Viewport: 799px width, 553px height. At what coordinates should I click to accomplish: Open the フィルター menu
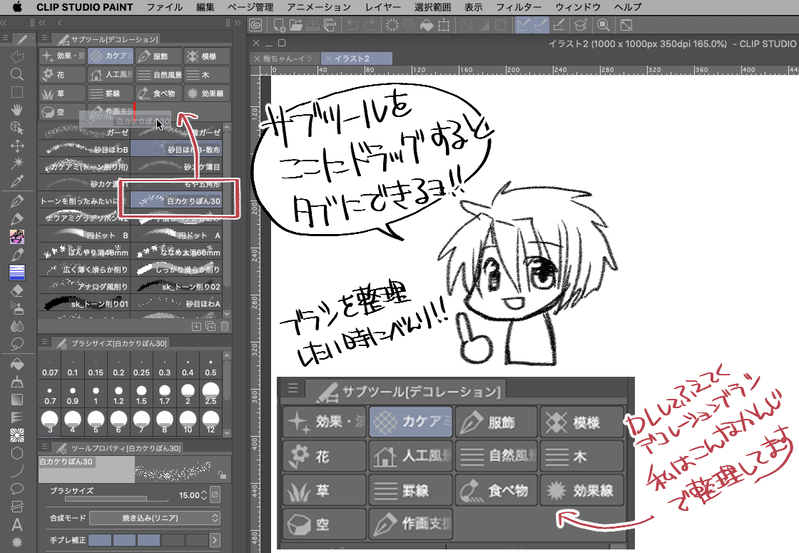click(519, 7)
